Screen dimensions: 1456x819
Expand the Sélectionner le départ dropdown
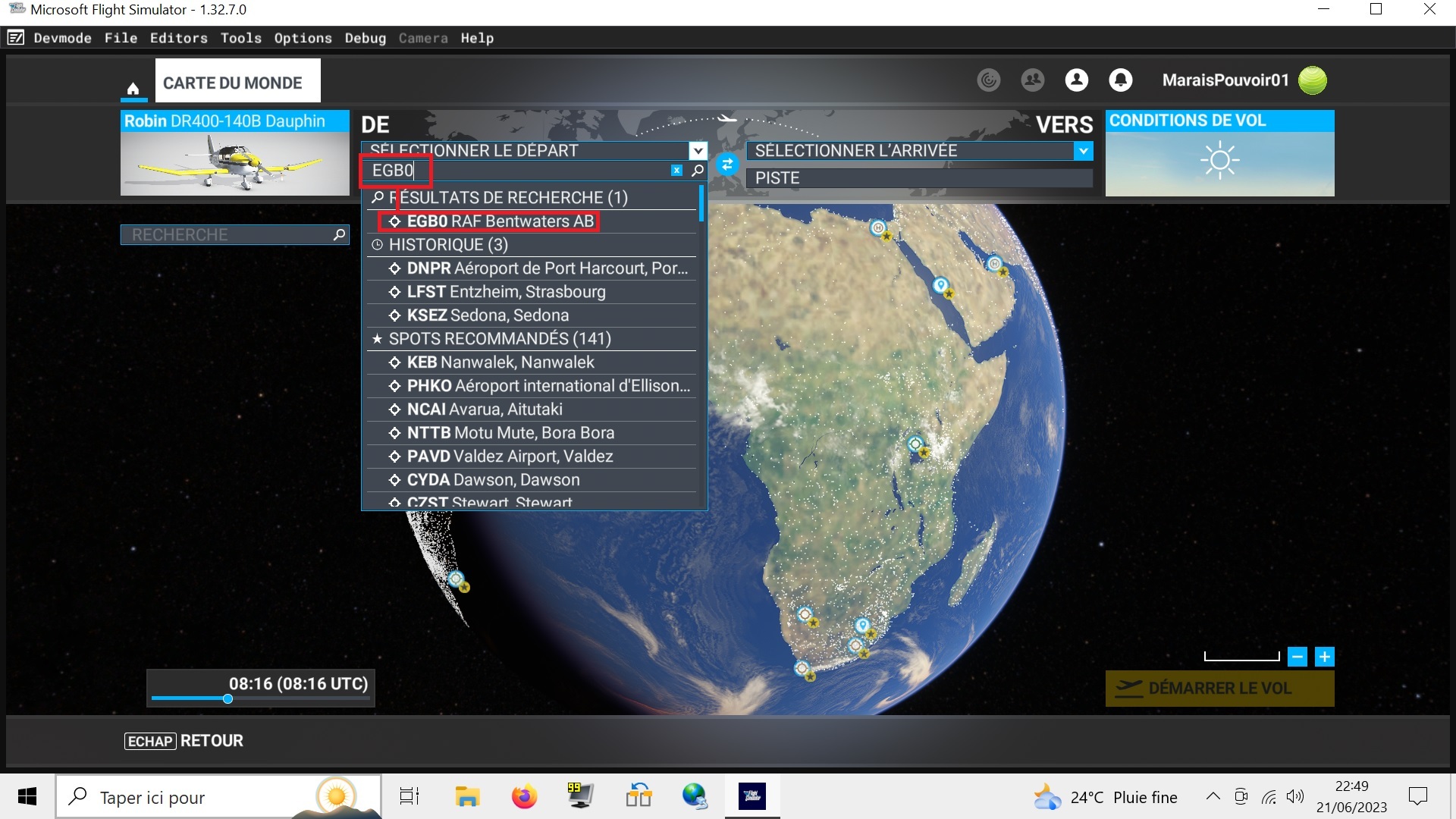(x=698, y=150)
